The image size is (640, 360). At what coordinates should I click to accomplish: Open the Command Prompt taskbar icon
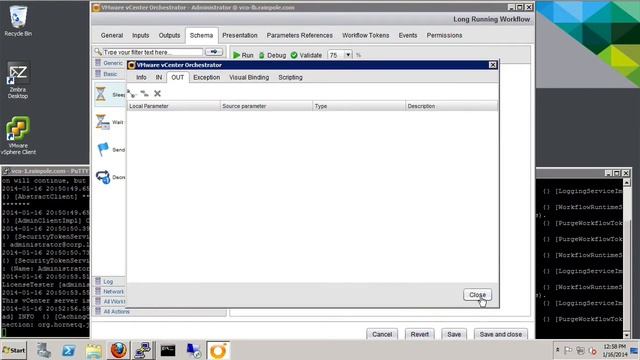[x=168, y=350]
